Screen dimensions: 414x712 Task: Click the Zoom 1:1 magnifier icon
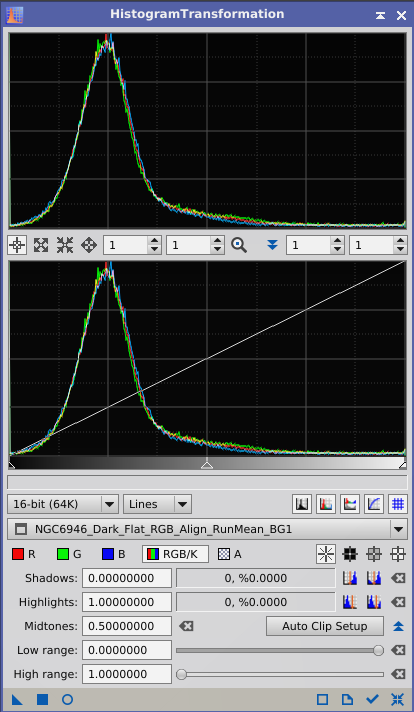[239, 245]
